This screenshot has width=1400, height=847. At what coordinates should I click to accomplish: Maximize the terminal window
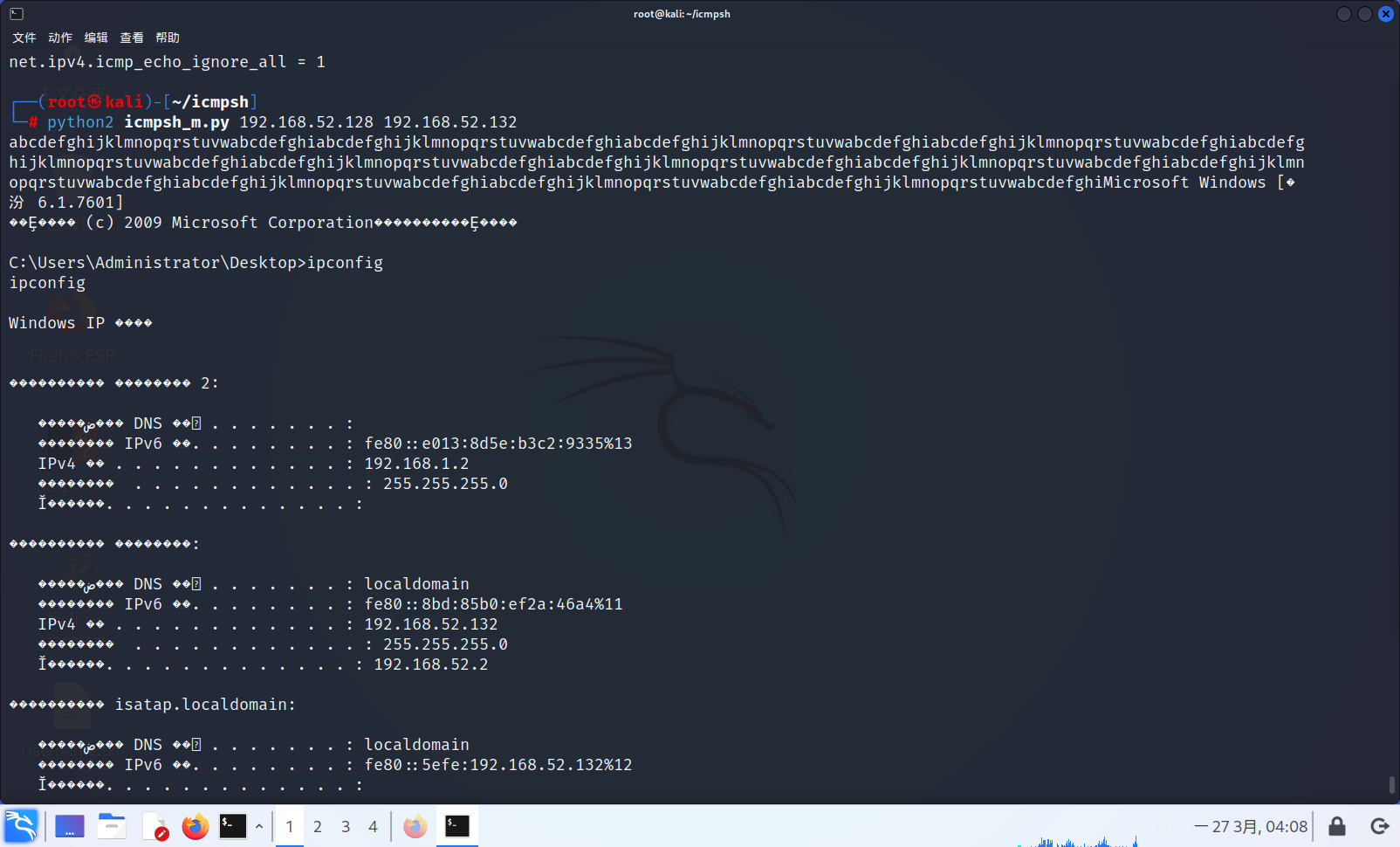[x=1365, y=14]
